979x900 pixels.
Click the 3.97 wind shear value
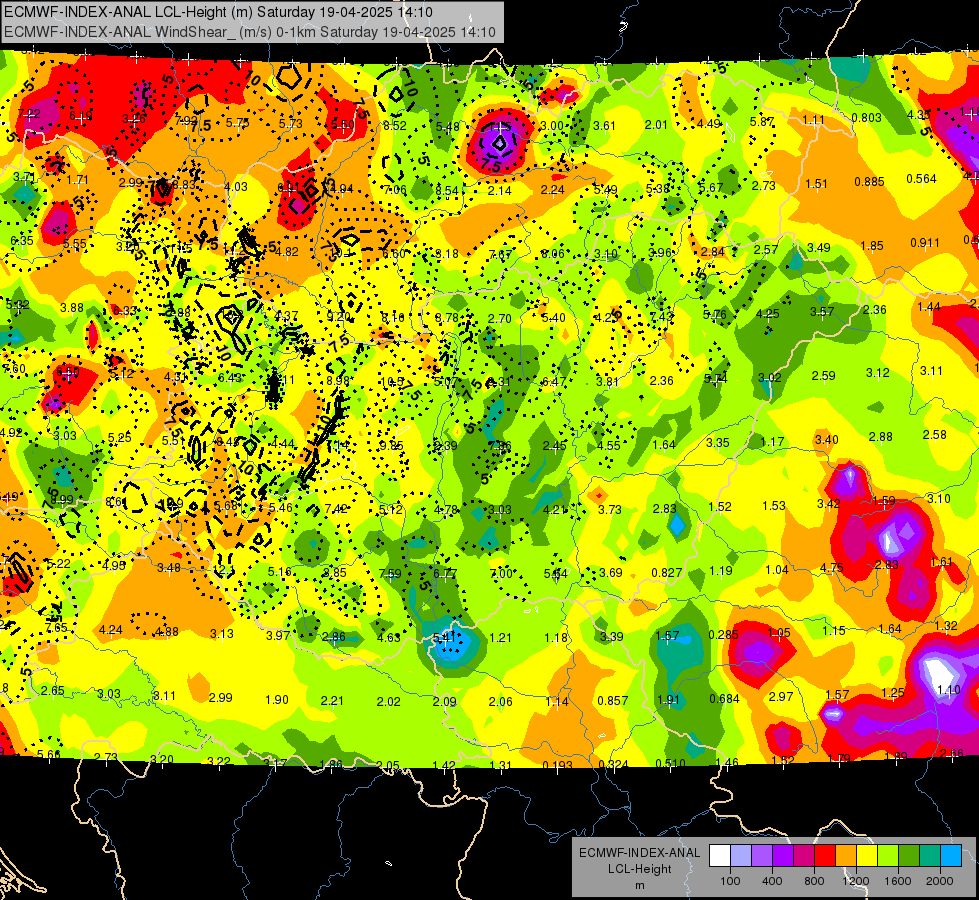(278, 635)
